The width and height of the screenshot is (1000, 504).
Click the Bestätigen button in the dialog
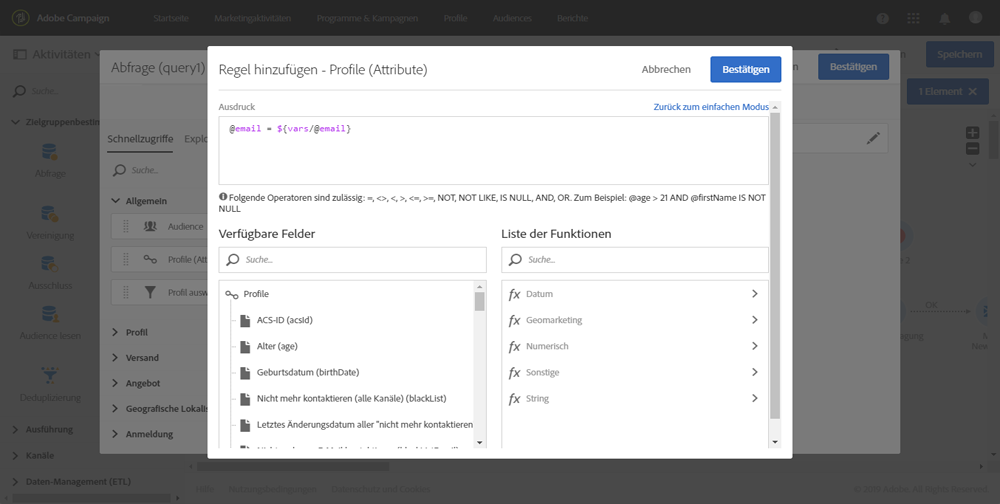pos(745,69)
